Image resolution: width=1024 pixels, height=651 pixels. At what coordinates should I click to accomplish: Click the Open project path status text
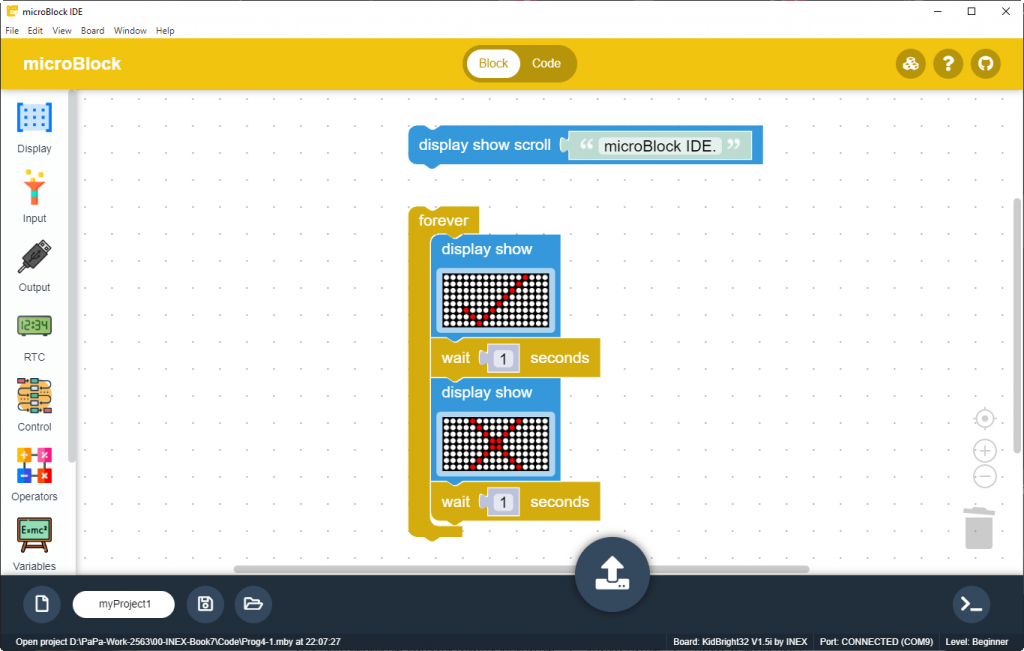[x=178, y=642]
